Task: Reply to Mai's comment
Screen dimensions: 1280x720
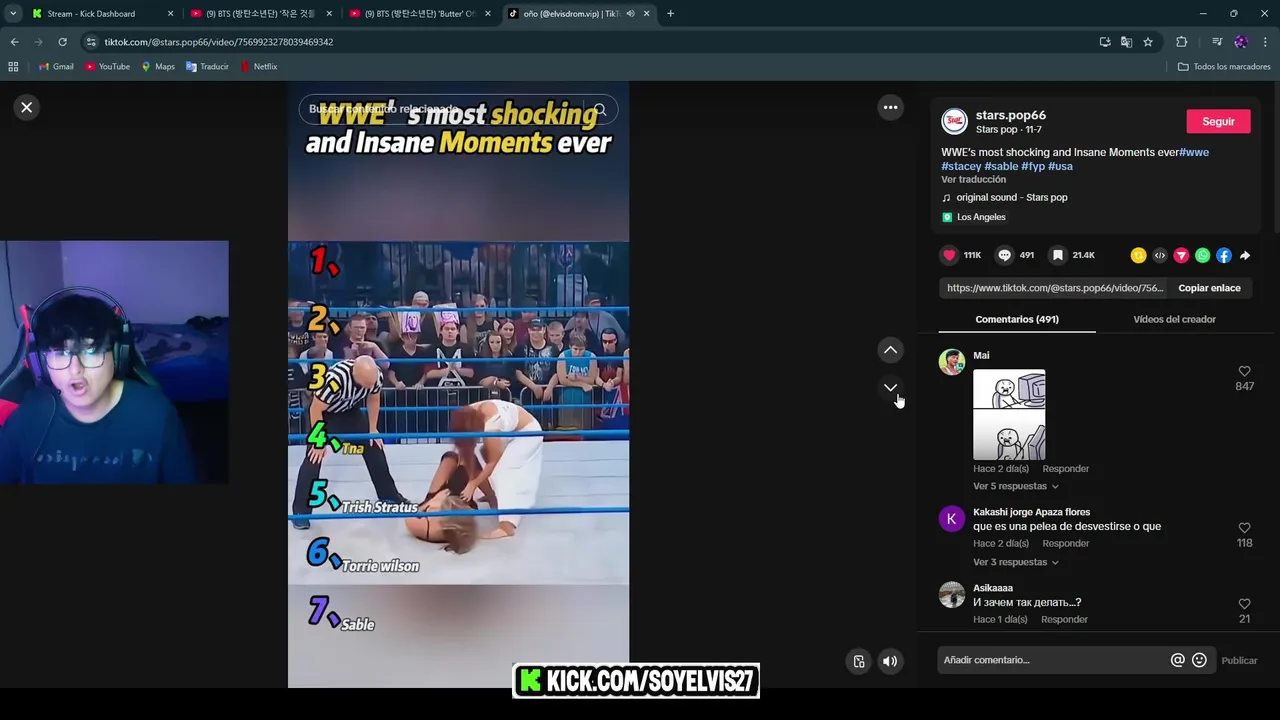Action: pyautogui.click(x=1065, y=469)
